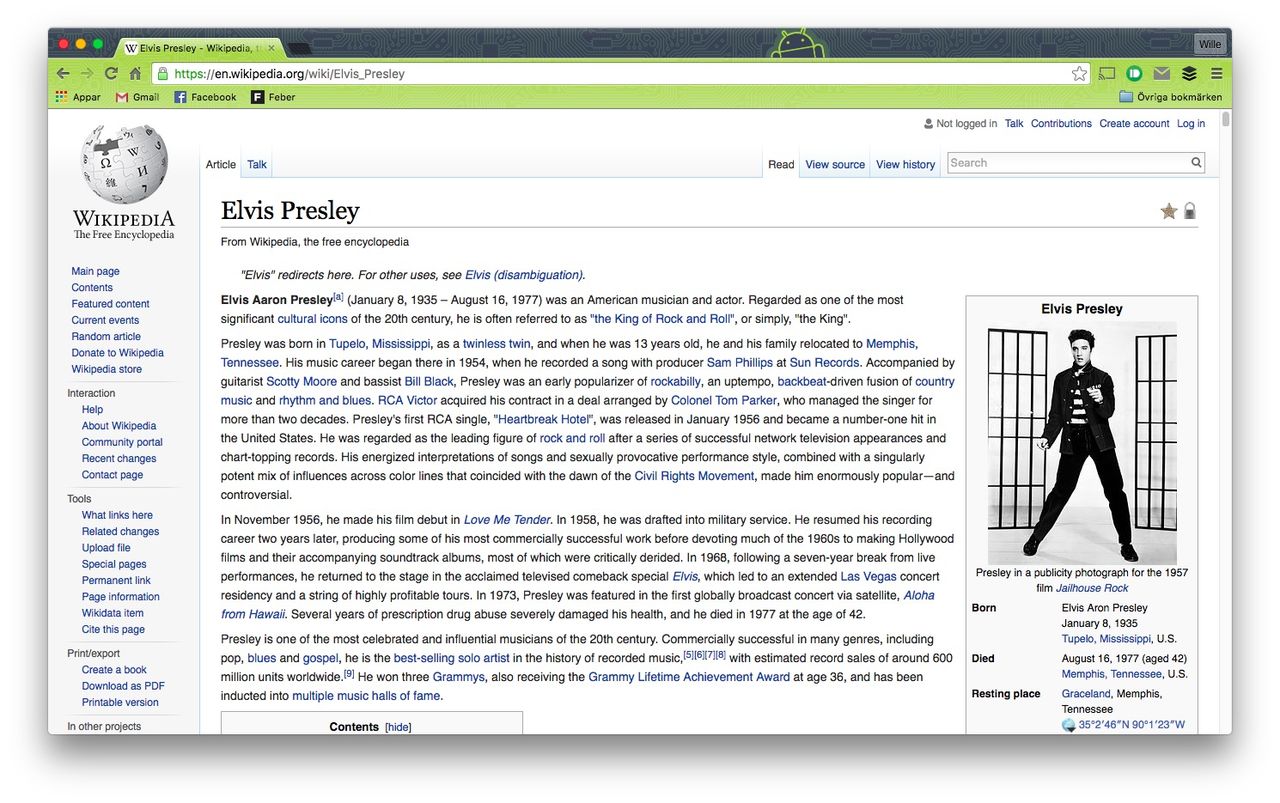This screenshot has height=803, width=1280.
Task: Click the green padlock security icon
Action: 162,73
